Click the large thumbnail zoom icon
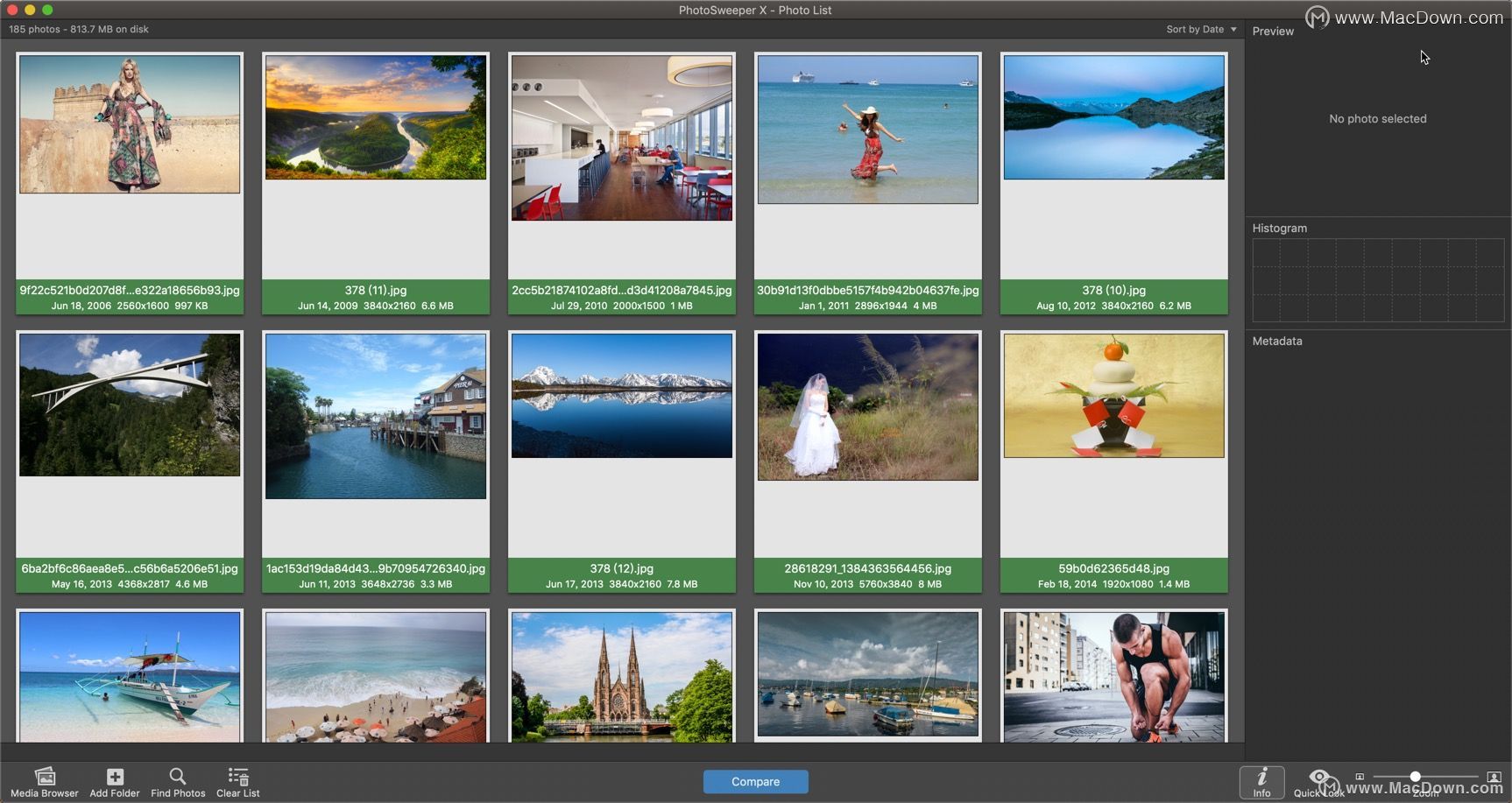This screenshot has width=1512, height=803. point(1494,777)
